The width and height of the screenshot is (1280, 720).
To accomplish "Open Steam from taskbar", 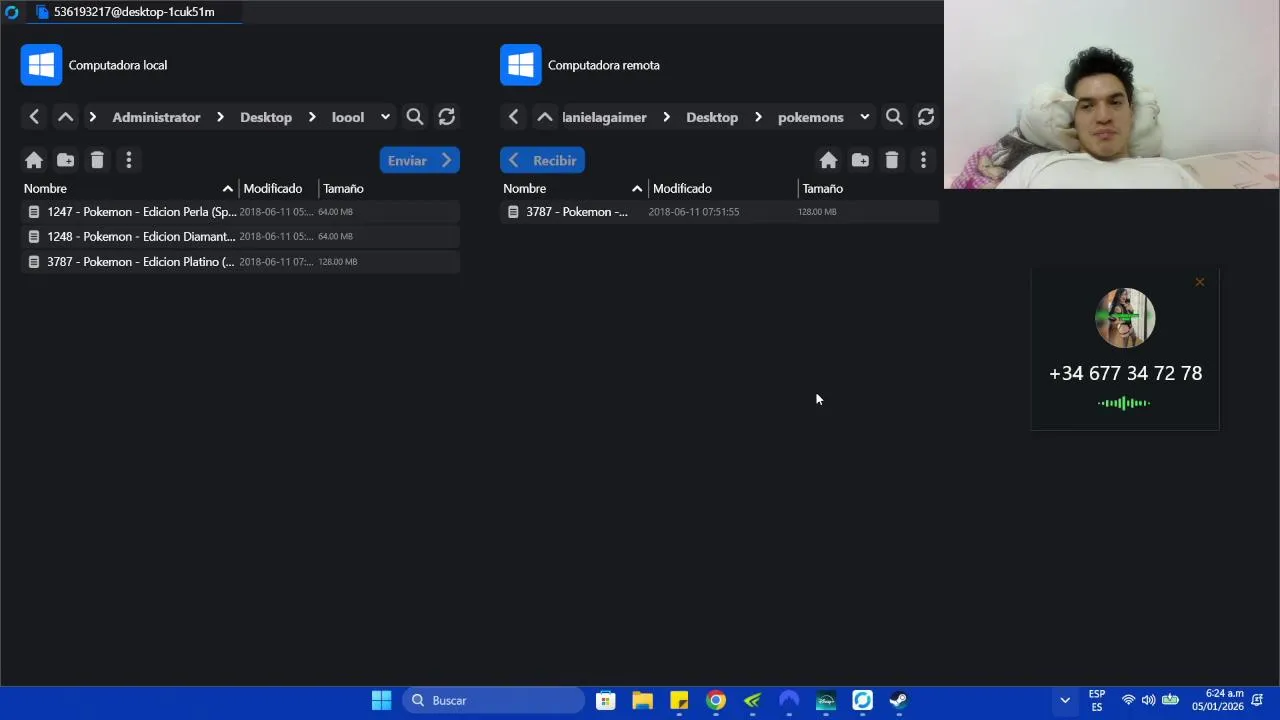I will (899, 700).
